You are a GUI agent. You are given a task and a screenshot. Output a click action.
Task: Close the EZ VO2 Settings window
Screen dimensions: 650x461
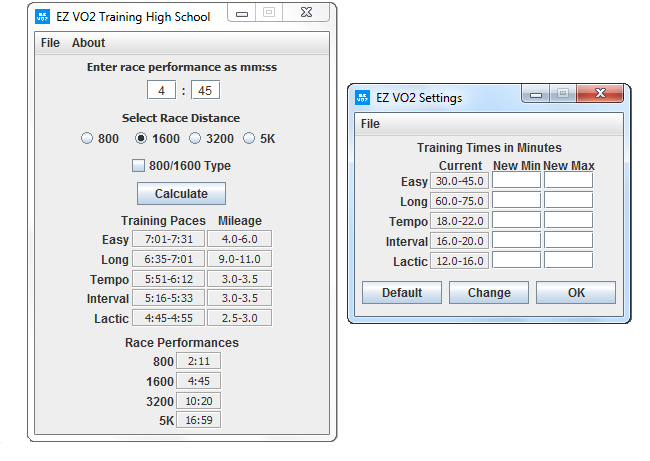pos(601,96)
